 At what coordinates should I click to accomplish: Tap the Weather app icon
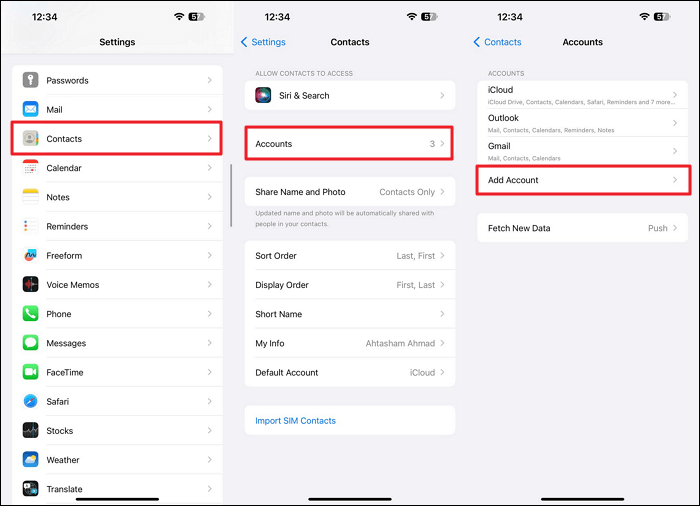pyautogui.click(x=30, y=460)
